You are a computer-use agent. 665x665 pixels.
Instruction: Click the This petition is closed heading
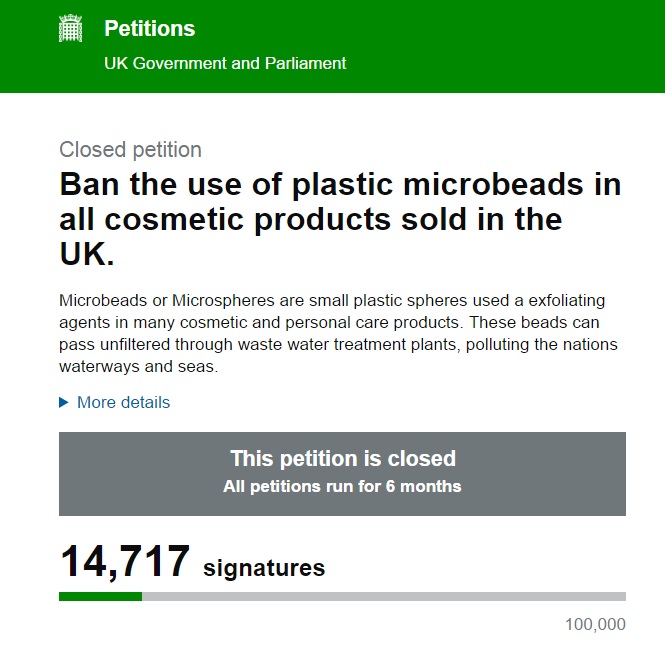point(342,459)
